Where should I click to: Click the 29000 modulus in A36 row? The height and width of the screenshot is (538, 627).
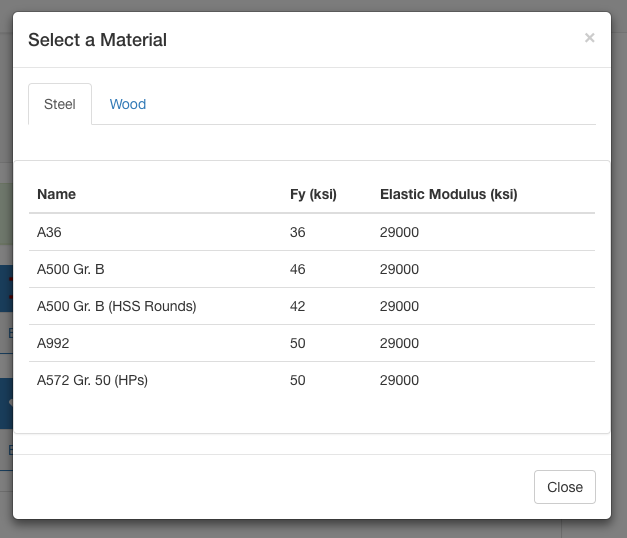(399, 232)
